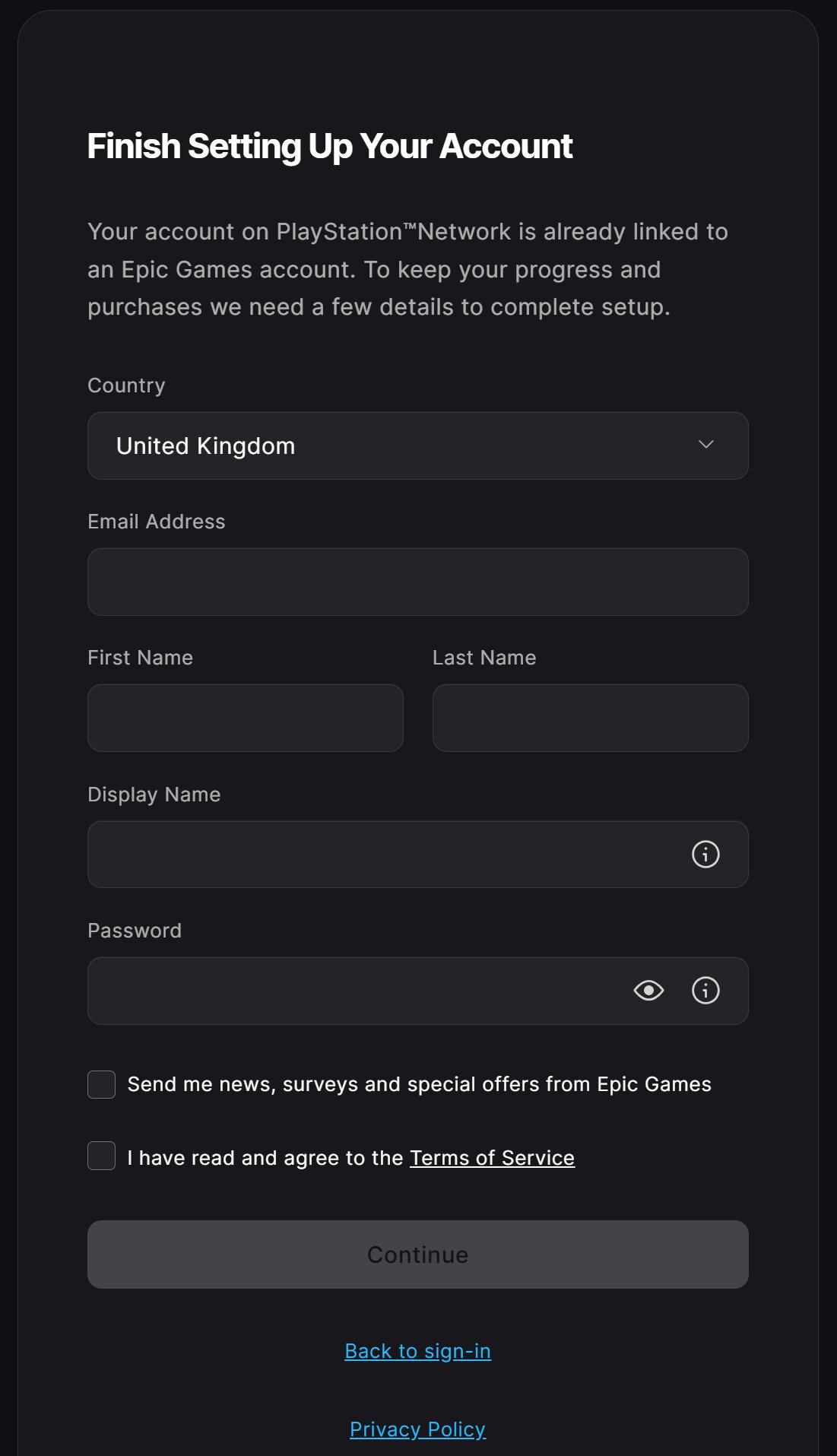Focus the Email Address input field

(417, 582)
